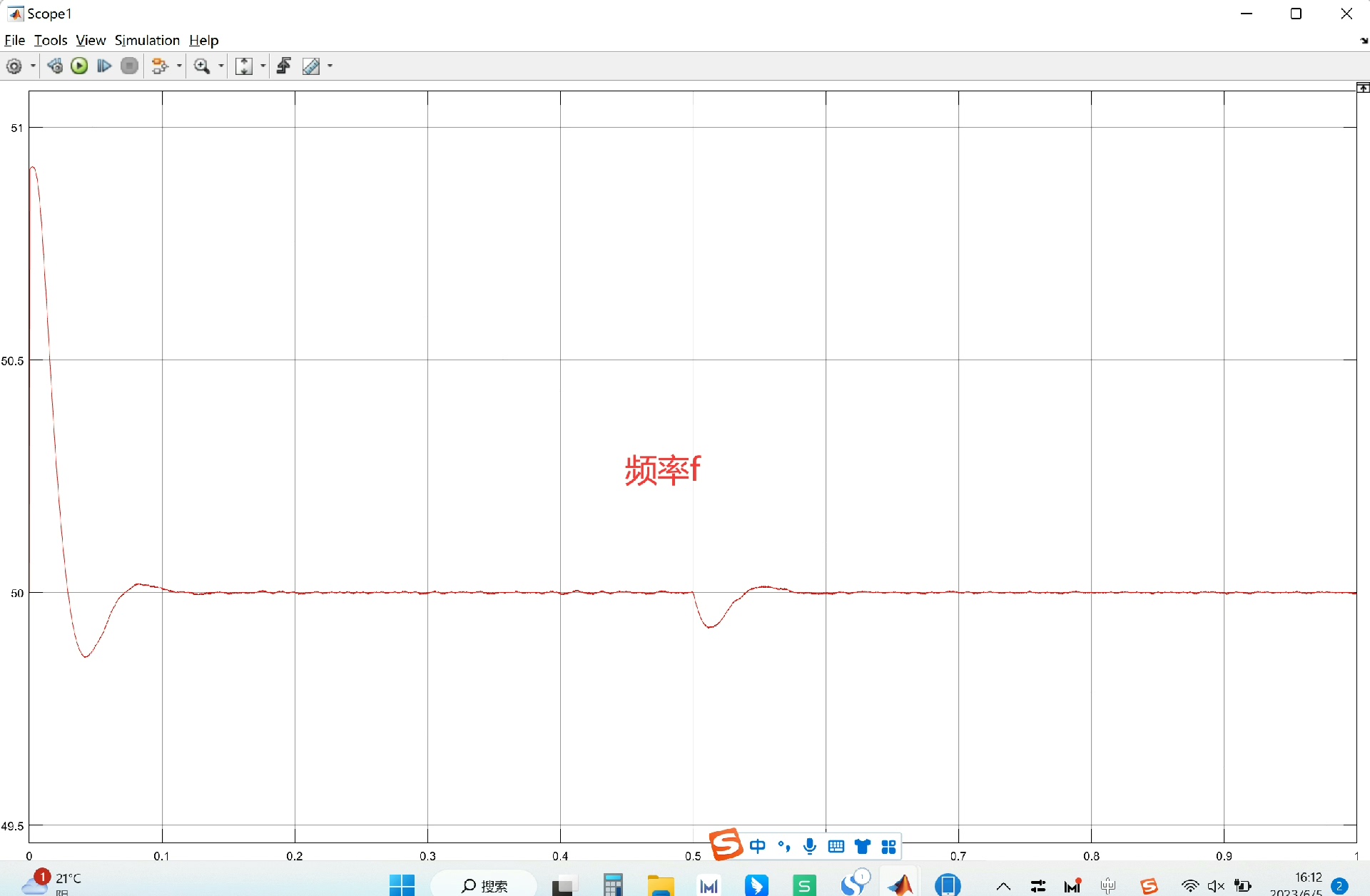Click the maximize axes button at plot corner

(1363, 88)
